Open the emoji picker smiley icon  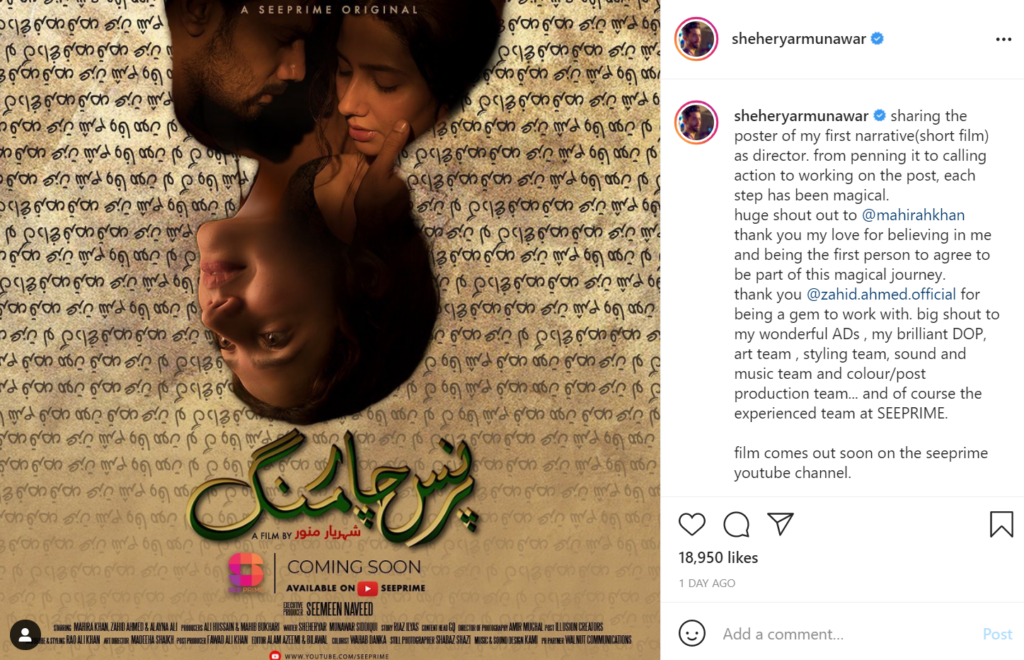click(x=692, y=633)
